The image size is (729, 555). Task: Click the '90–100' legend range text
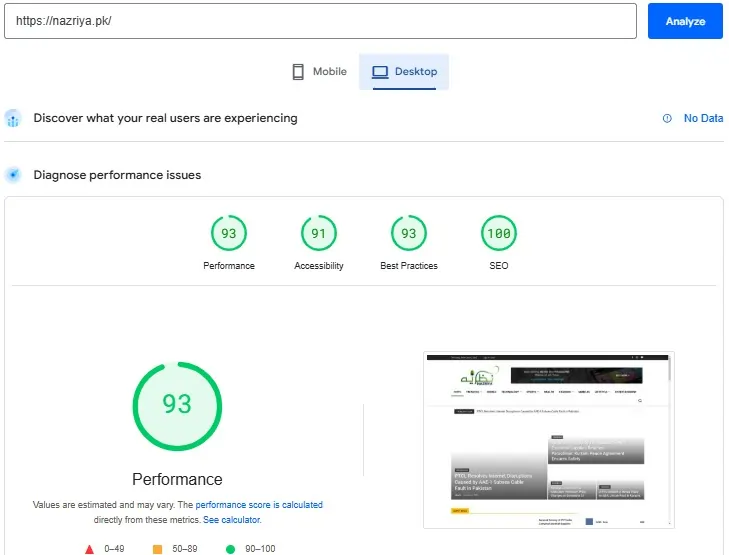pos(260,549)
